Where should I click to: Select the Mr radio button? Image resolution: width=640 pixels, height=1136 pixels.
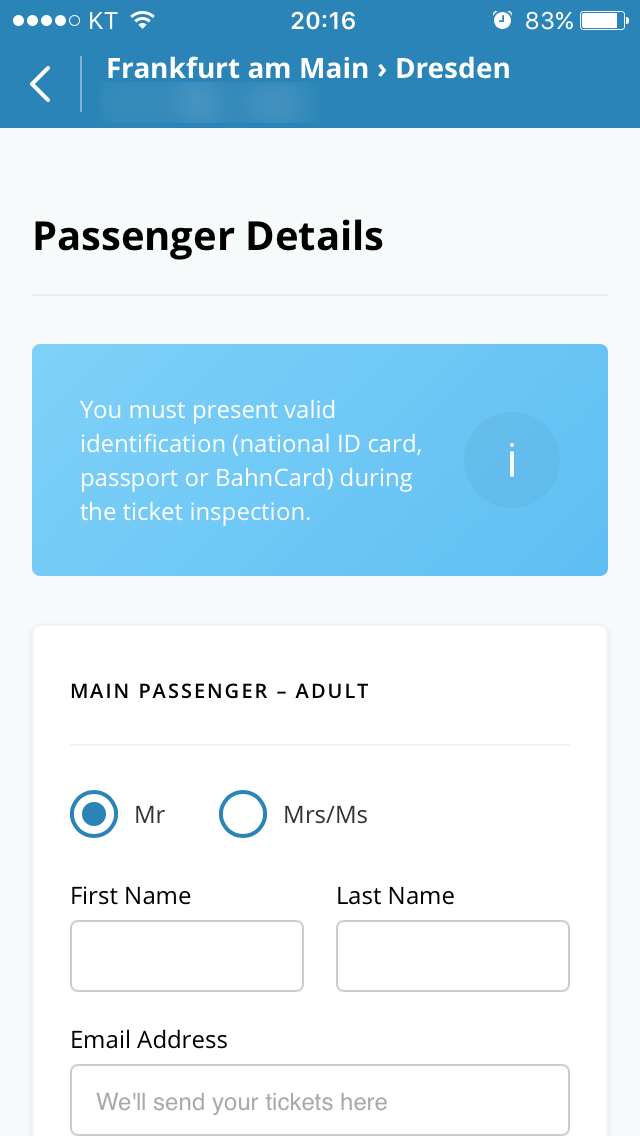94,815
